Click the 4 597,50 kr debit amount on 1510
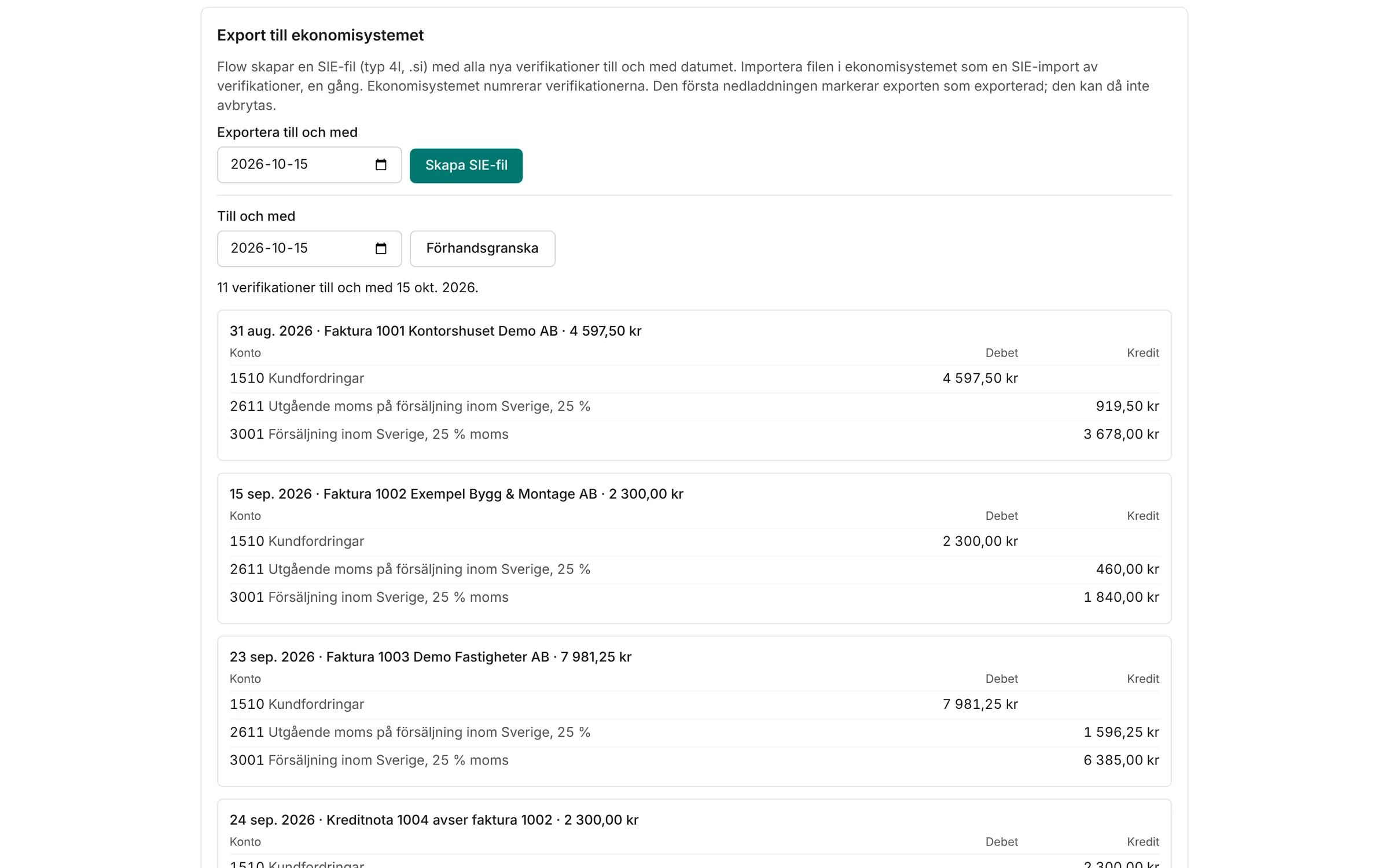 click(980, 378)
